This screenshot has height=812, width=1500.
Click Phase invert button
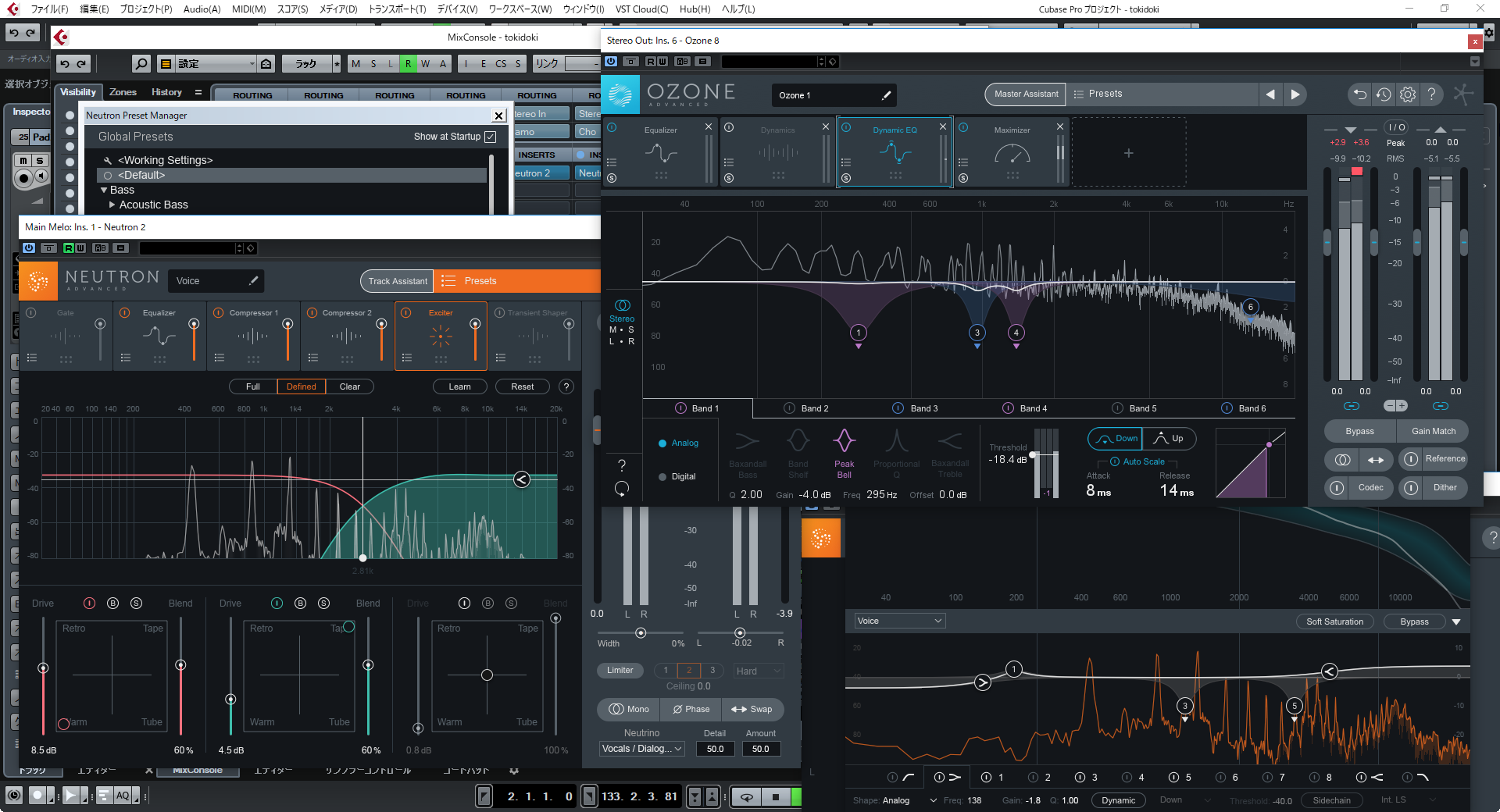(x=691, y=709)
